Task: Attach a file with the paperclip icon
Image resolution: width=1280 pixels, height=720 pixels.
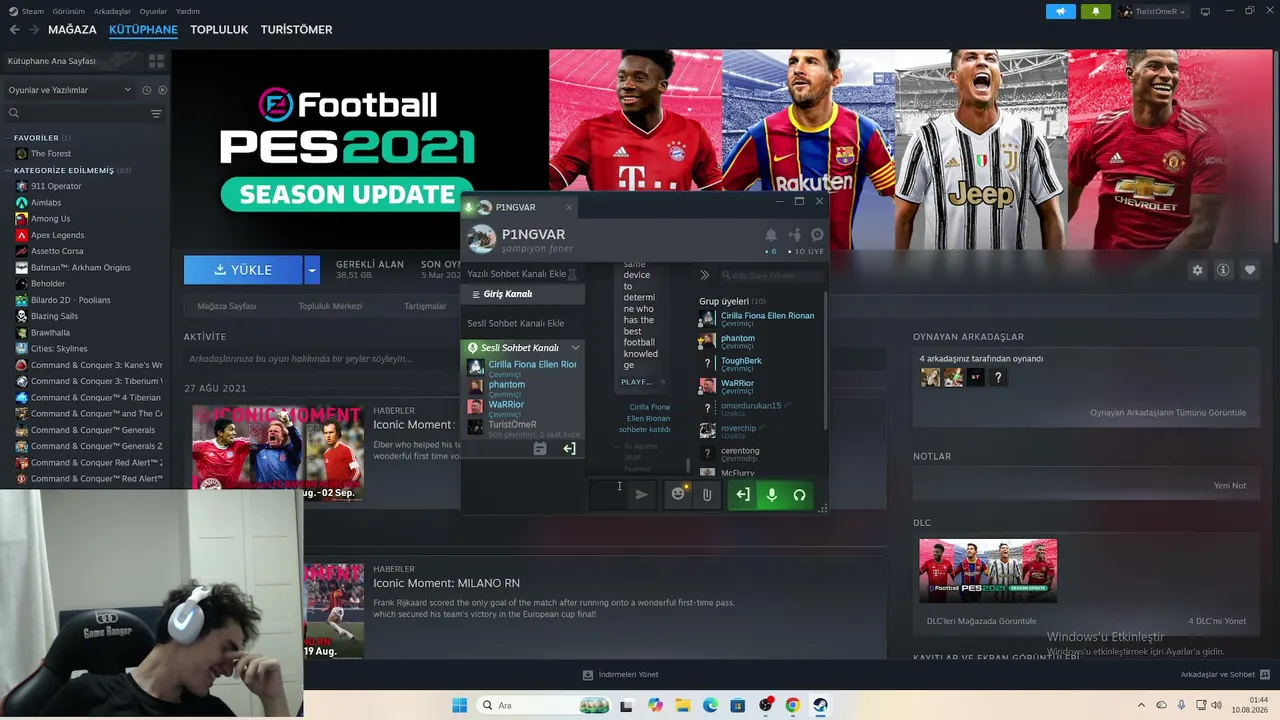Action: [x=707, y=494]
